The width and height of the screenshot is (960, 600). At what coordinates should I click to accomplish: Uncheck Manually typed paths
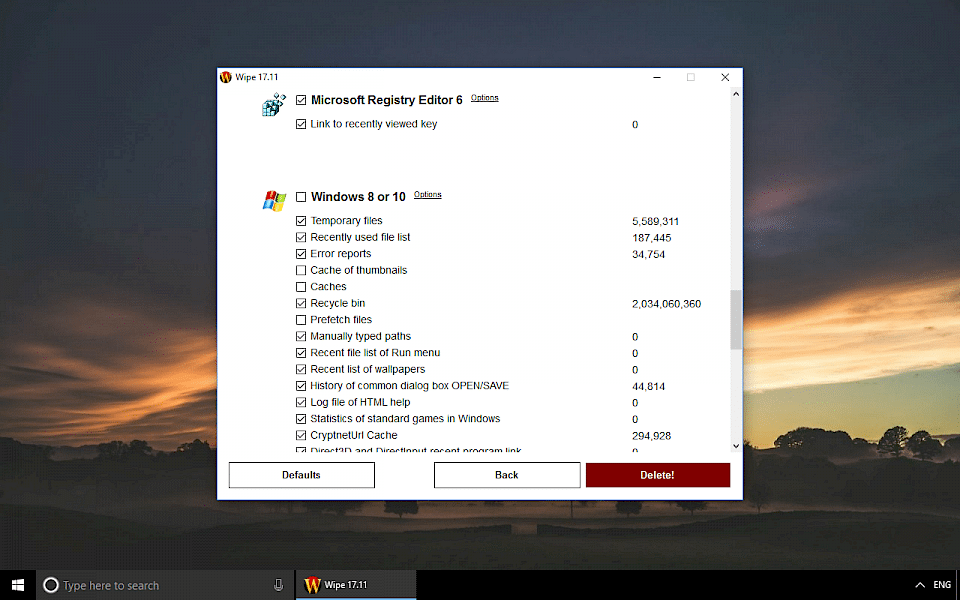click(301, 337)
